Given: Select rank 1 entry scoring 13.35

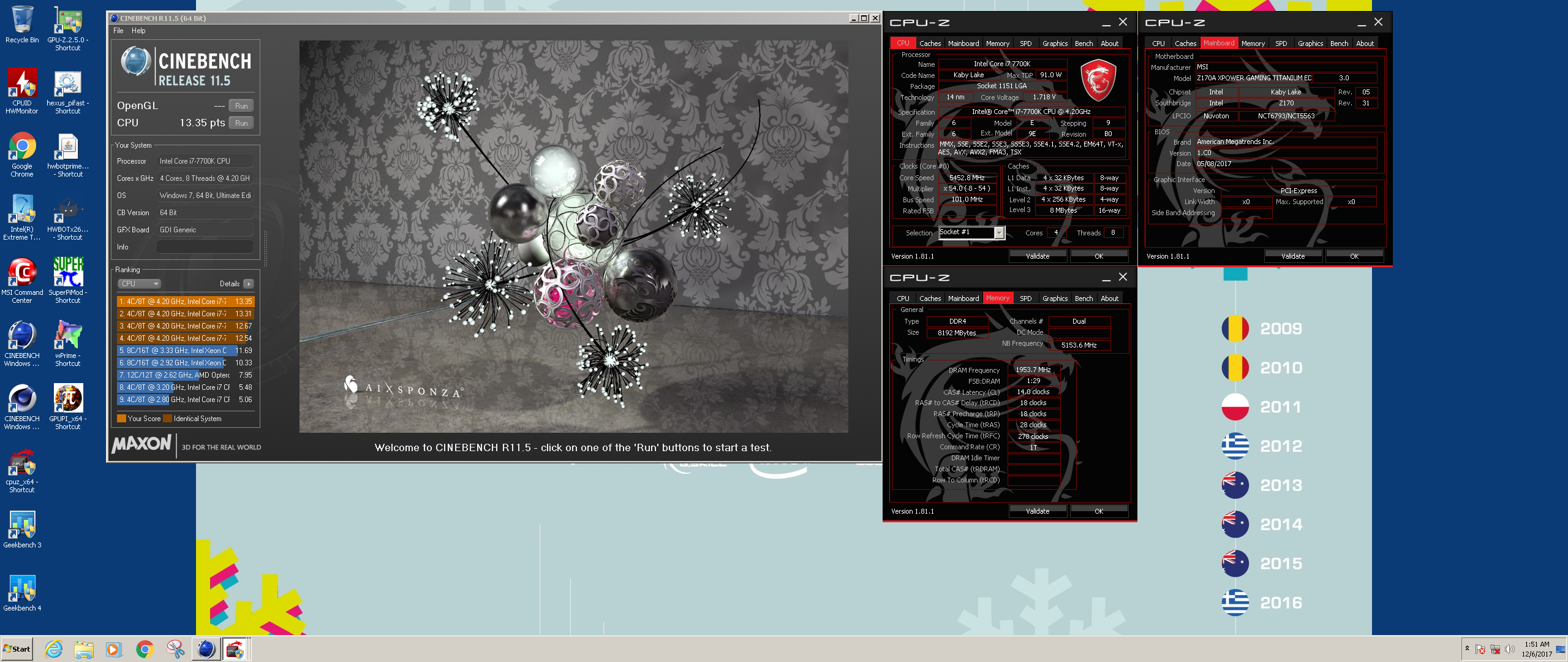Looking at the screenshot, I should coord(186,302).
